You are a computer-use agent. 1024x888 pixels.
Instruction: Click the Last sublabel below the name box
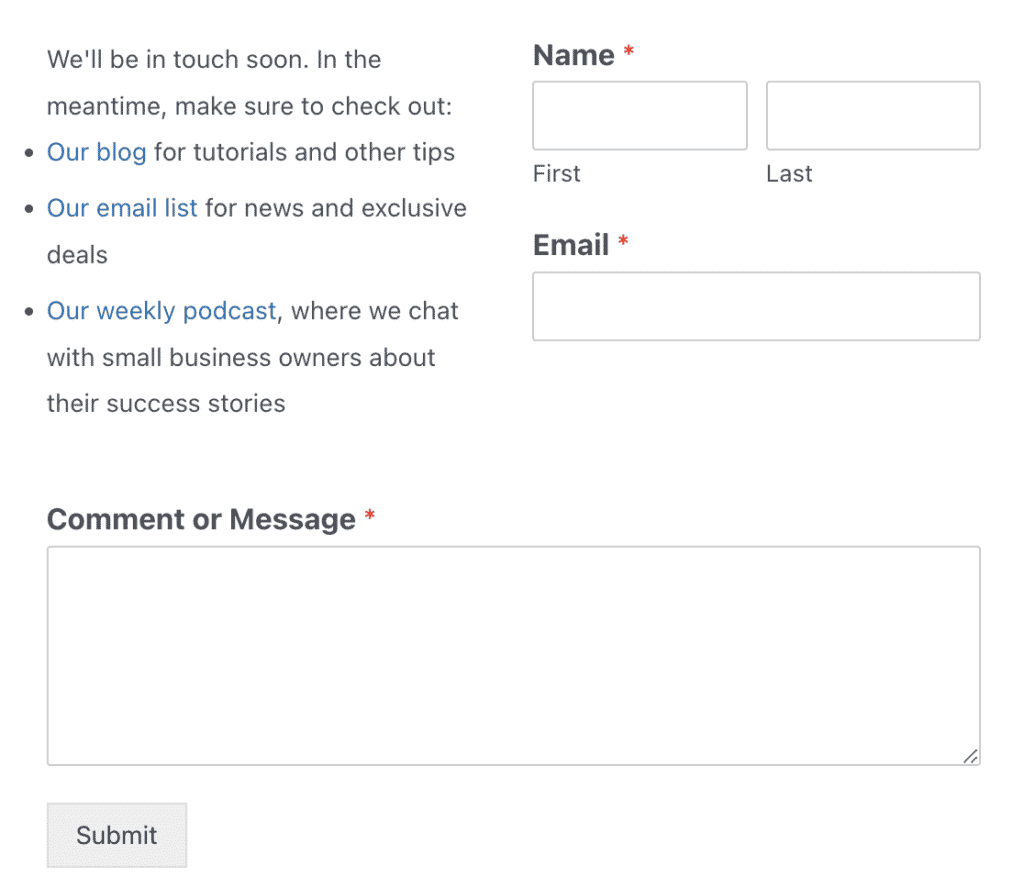(x=789, y=173)
